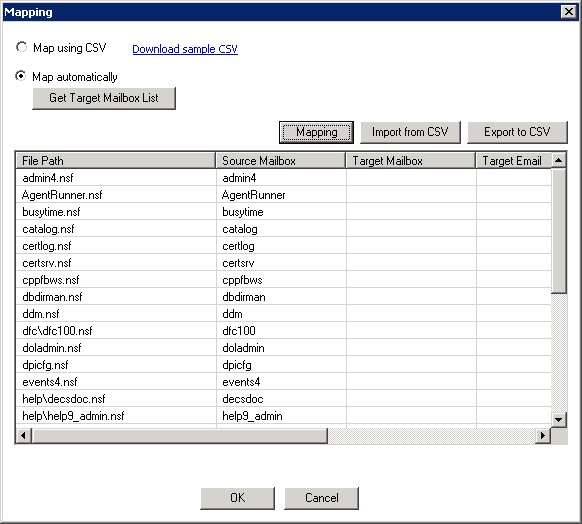Select the Map automatically radio button
Viewport: 582px width, 524px height.
tap(21, 76)
